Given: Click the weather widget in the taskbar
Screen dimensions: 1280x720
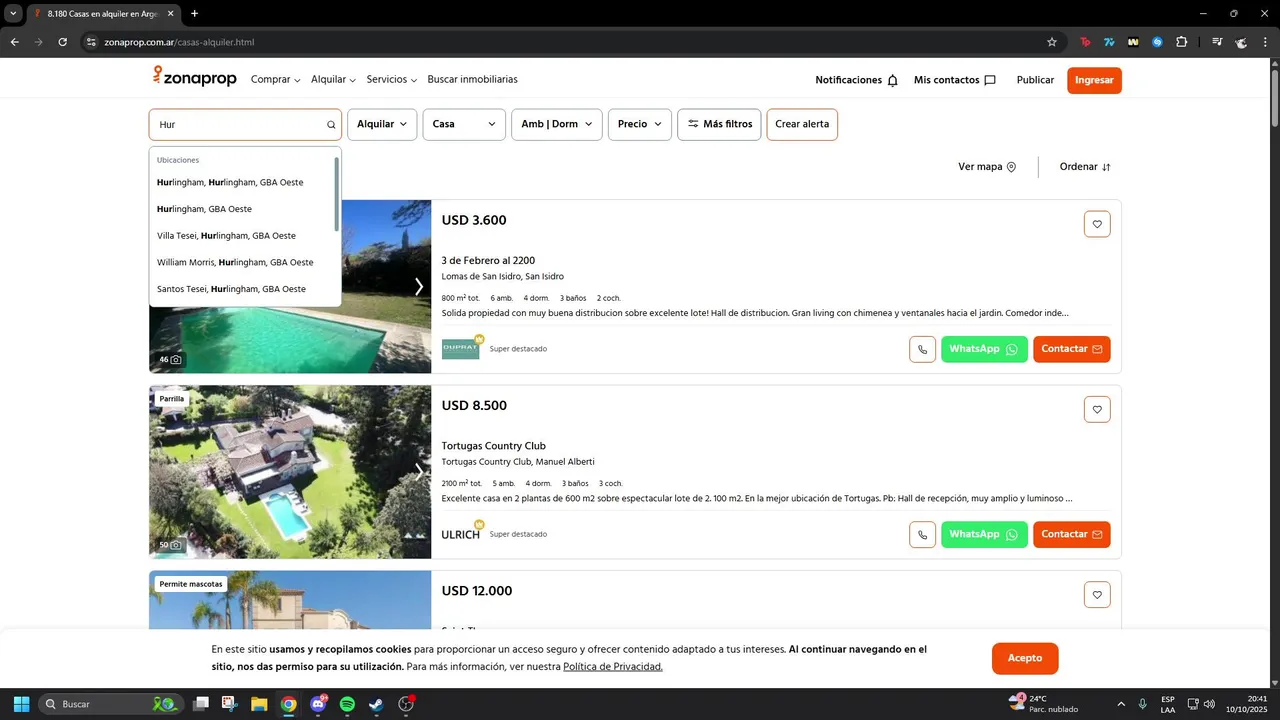Looking at the screenshot, I should pos(1043,704).
